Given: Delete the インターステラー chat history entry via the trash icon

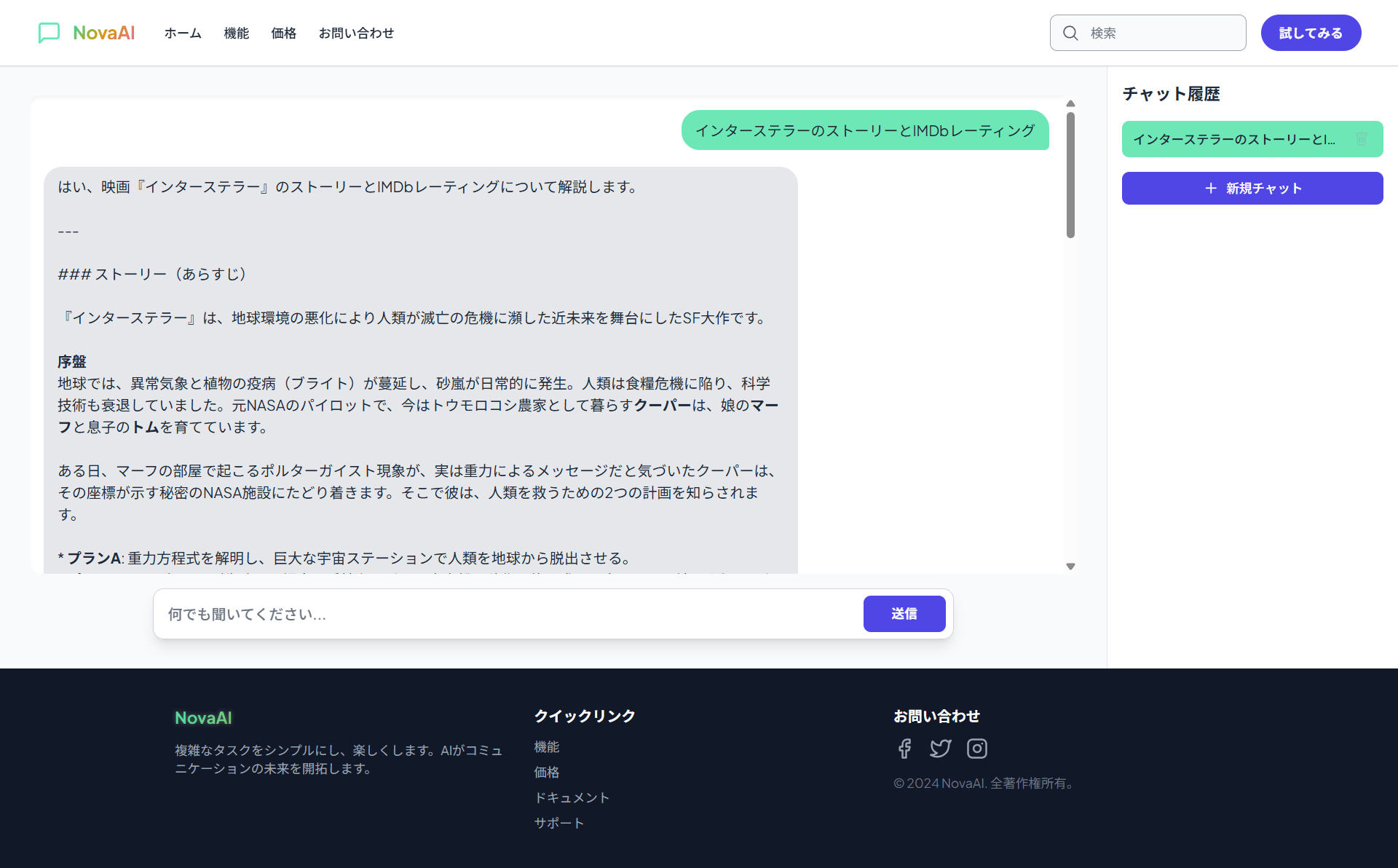Looking at the screenshot, I should pyautogui.click(x=1361, y=139).
